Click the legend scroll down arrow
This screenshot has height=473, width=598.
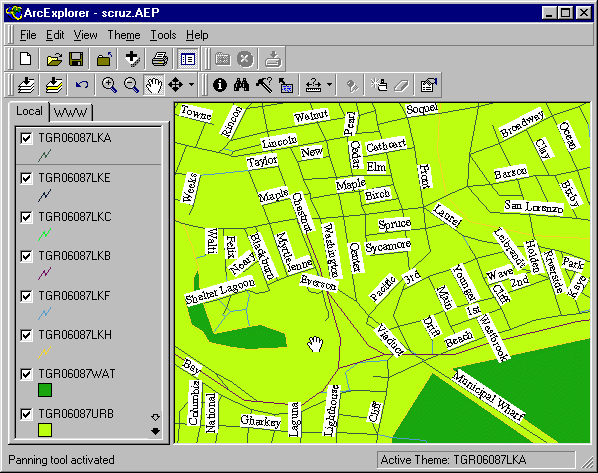[x=155, y=431]
